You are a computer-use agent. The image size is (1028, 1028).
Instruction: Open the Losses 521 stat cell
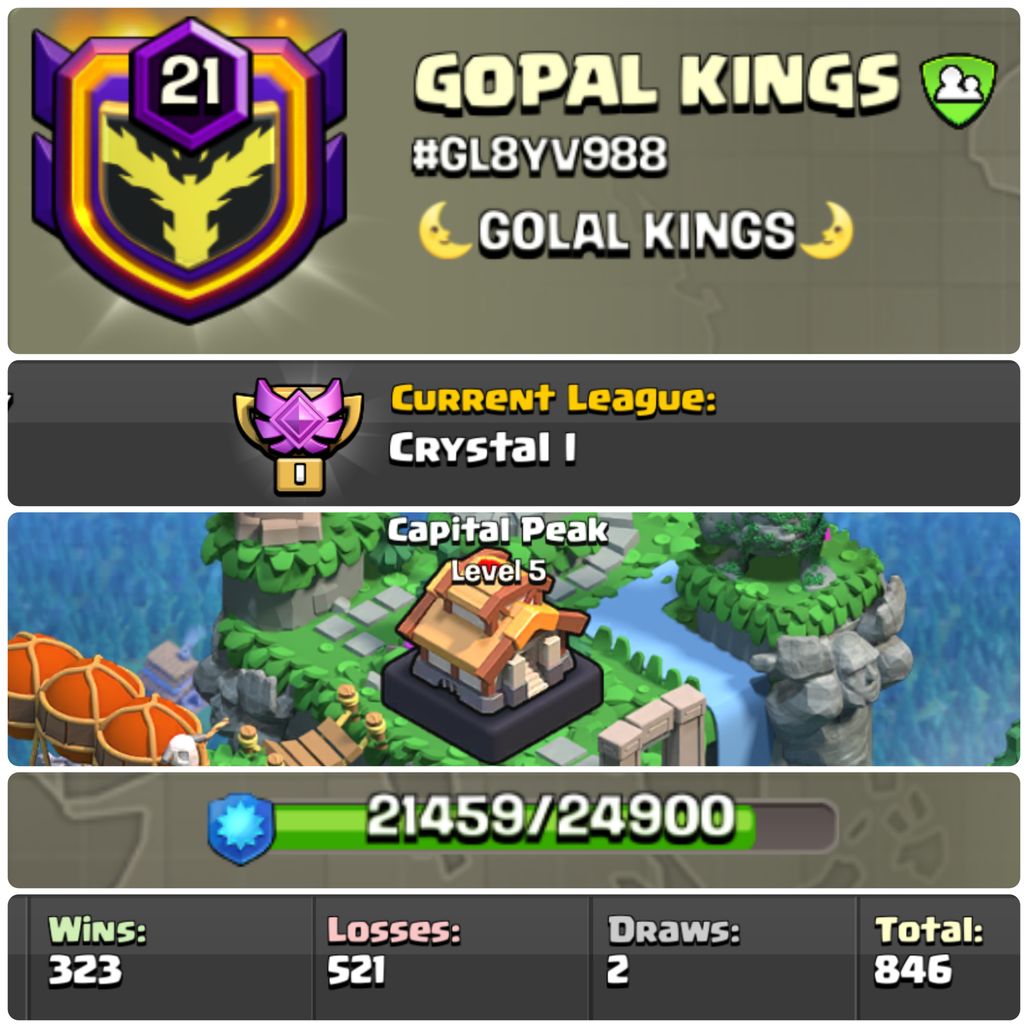click(x=451, y=957)
